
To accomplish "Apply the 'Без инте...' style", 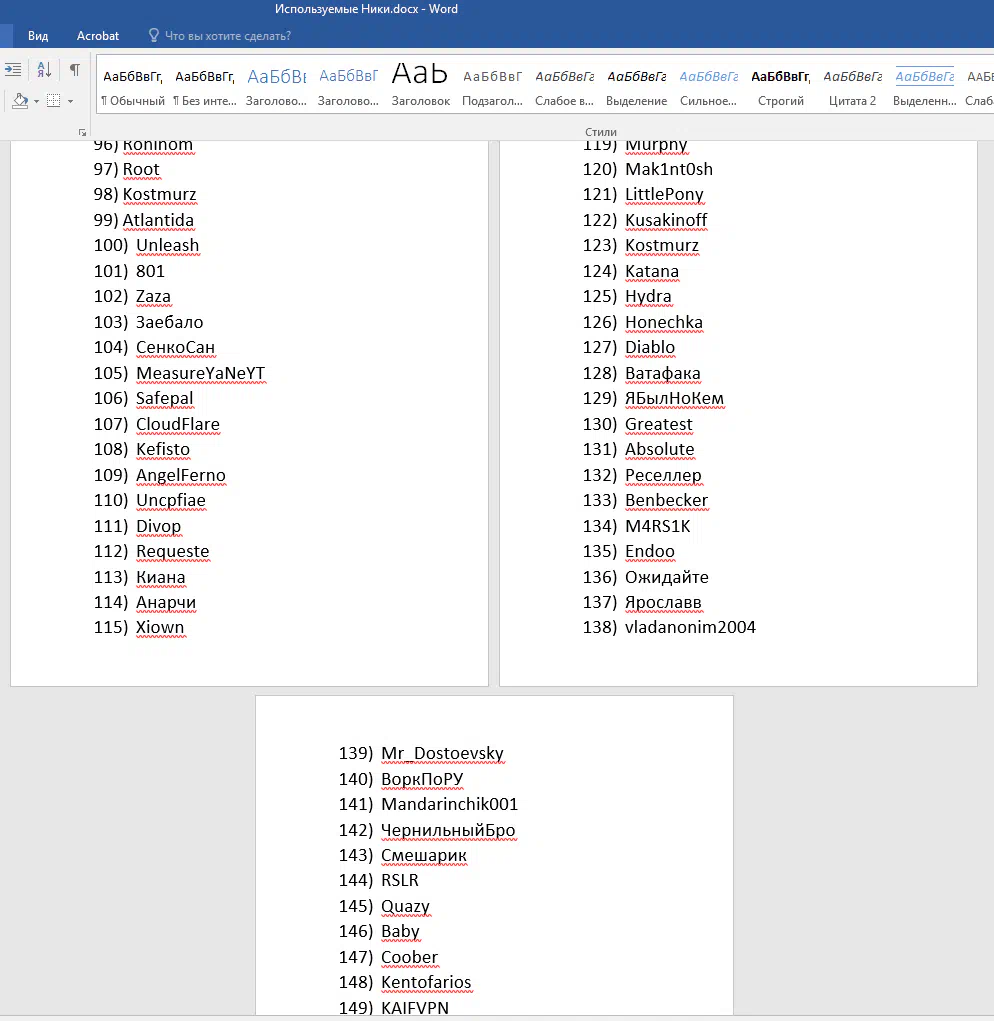I will 204,85.
